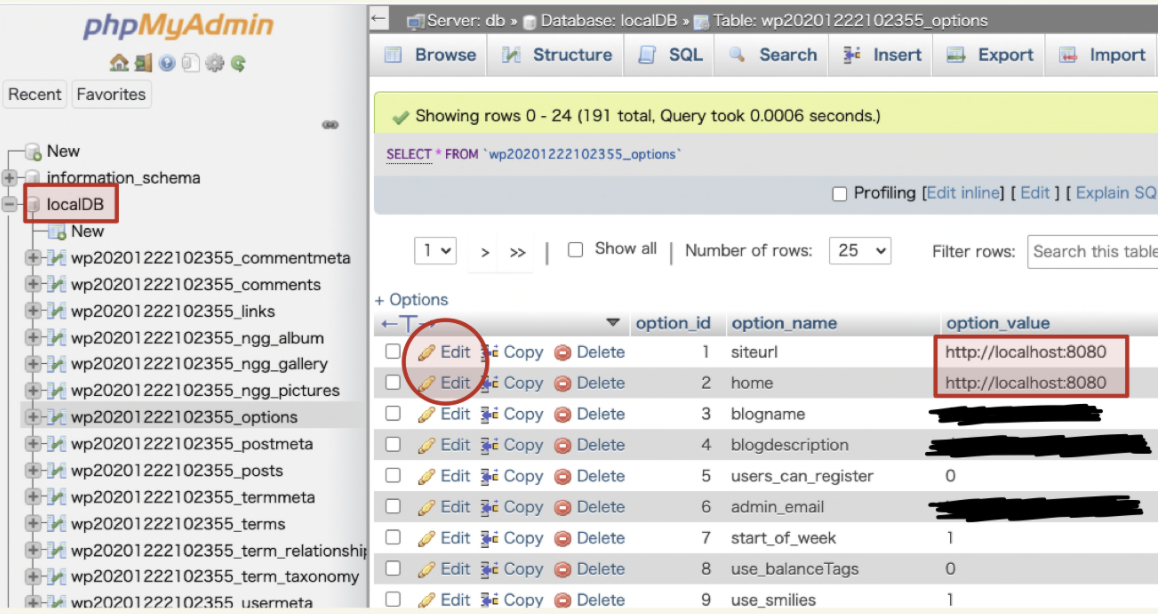Click the Delete icon for blogdescription row
1158x614 pixels.
point(563,446)
